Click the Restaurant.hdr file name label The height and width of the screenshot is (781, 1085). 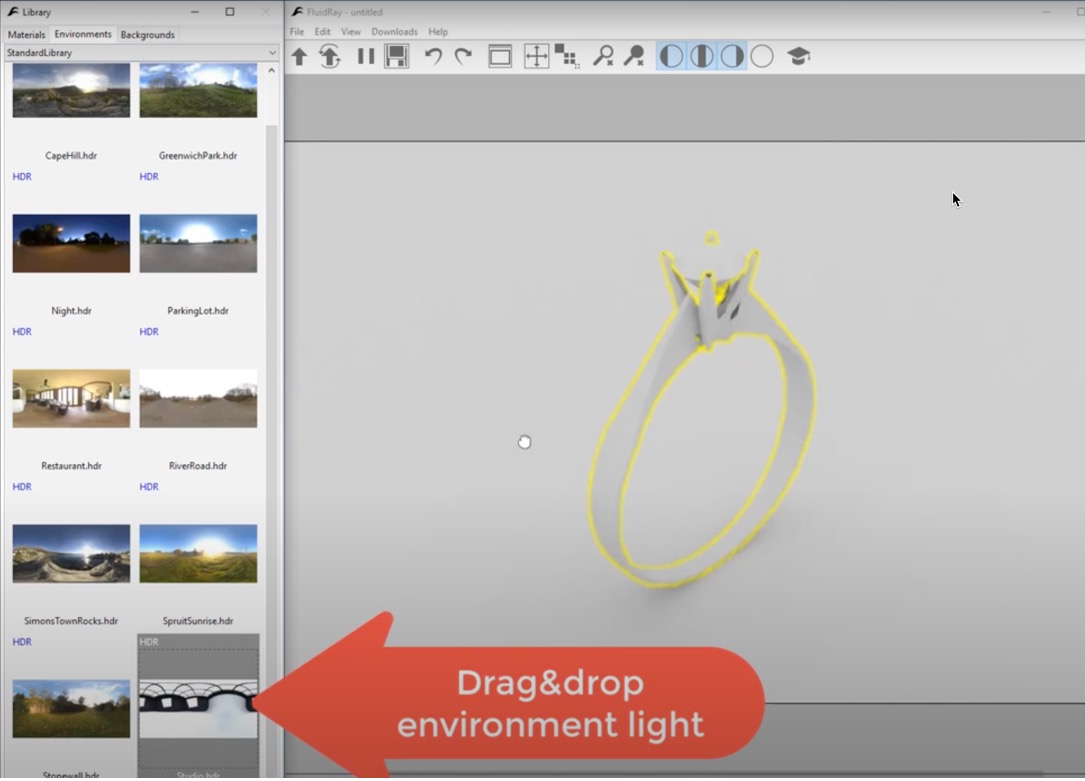[71, 466]
